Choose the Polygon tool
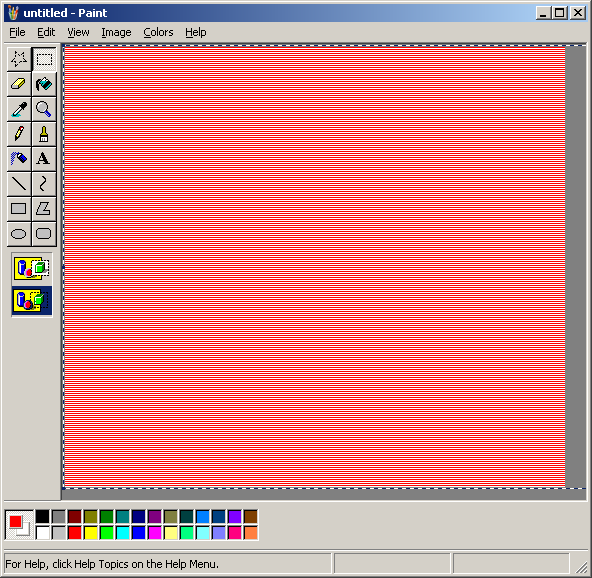The height and width of the screenshot is (578, 592). [44, 208]
